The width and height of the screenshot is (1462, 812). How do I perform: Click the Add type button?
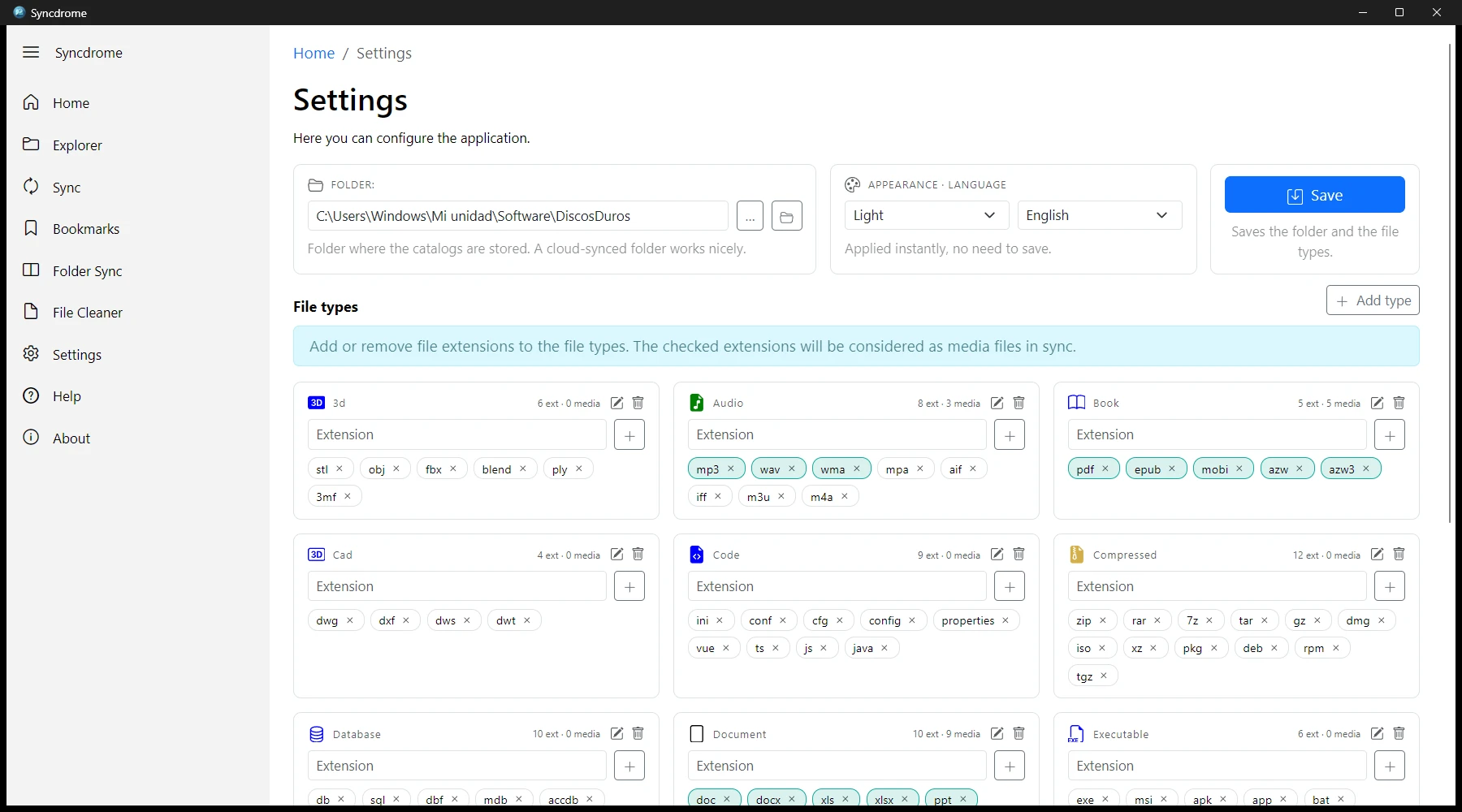pyautogui.click(x=1373, y=300)
